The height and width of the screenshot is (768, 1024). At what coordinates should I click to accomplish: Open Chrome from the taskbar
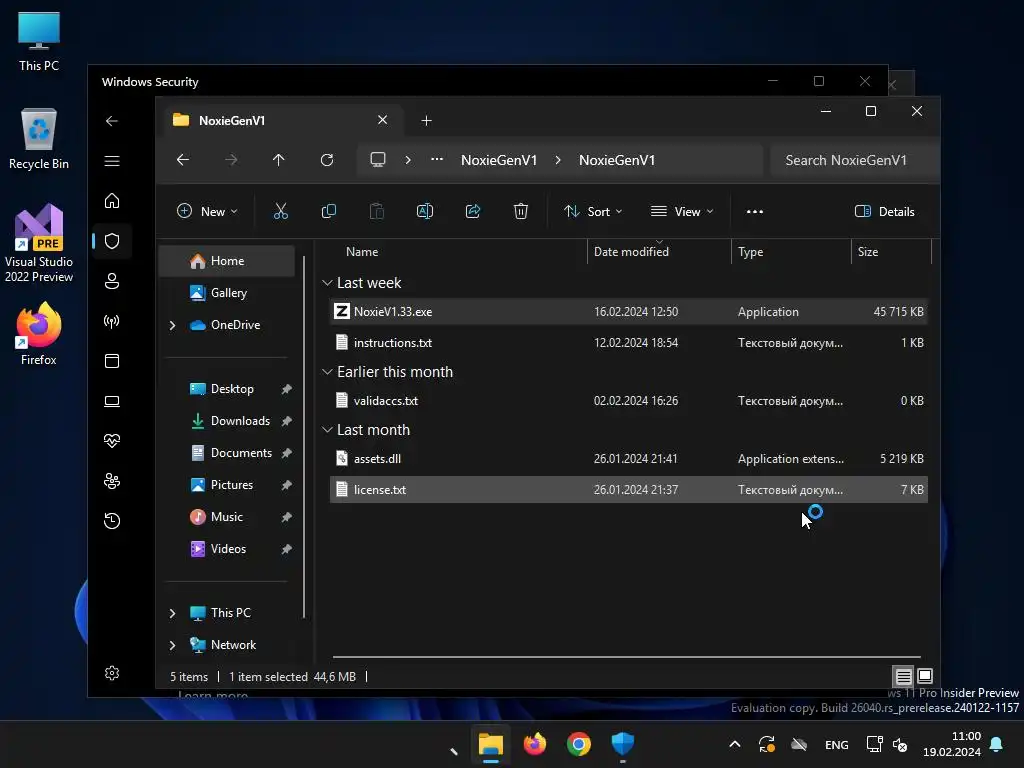tap(579, 744)
